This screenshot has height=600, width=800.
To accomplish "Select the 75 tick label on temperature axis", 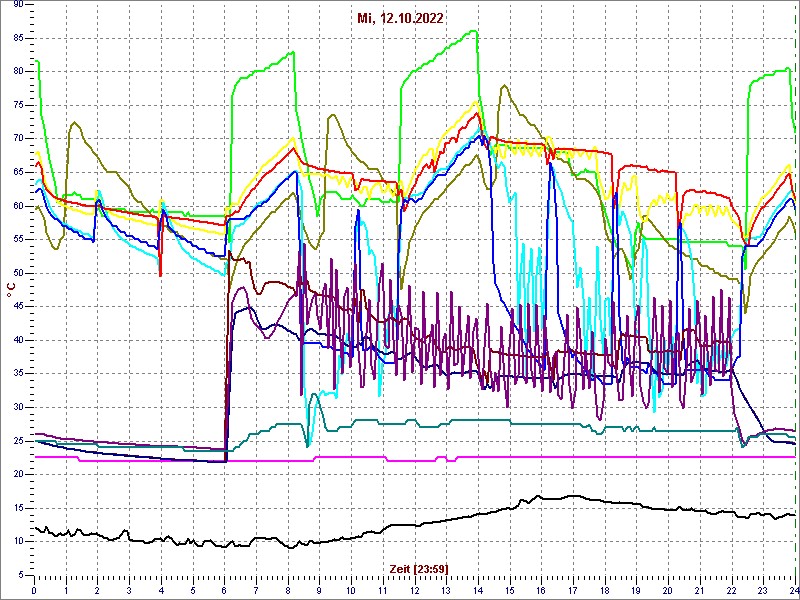I will point(18,106).
